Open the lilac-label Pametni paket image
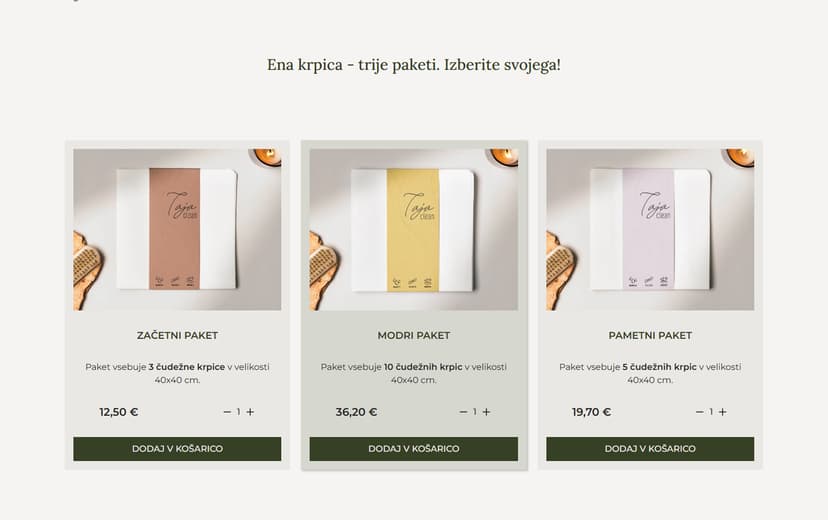Image resolution: width=828 pixels, height=520 pixels. click(x=650, y=229)
